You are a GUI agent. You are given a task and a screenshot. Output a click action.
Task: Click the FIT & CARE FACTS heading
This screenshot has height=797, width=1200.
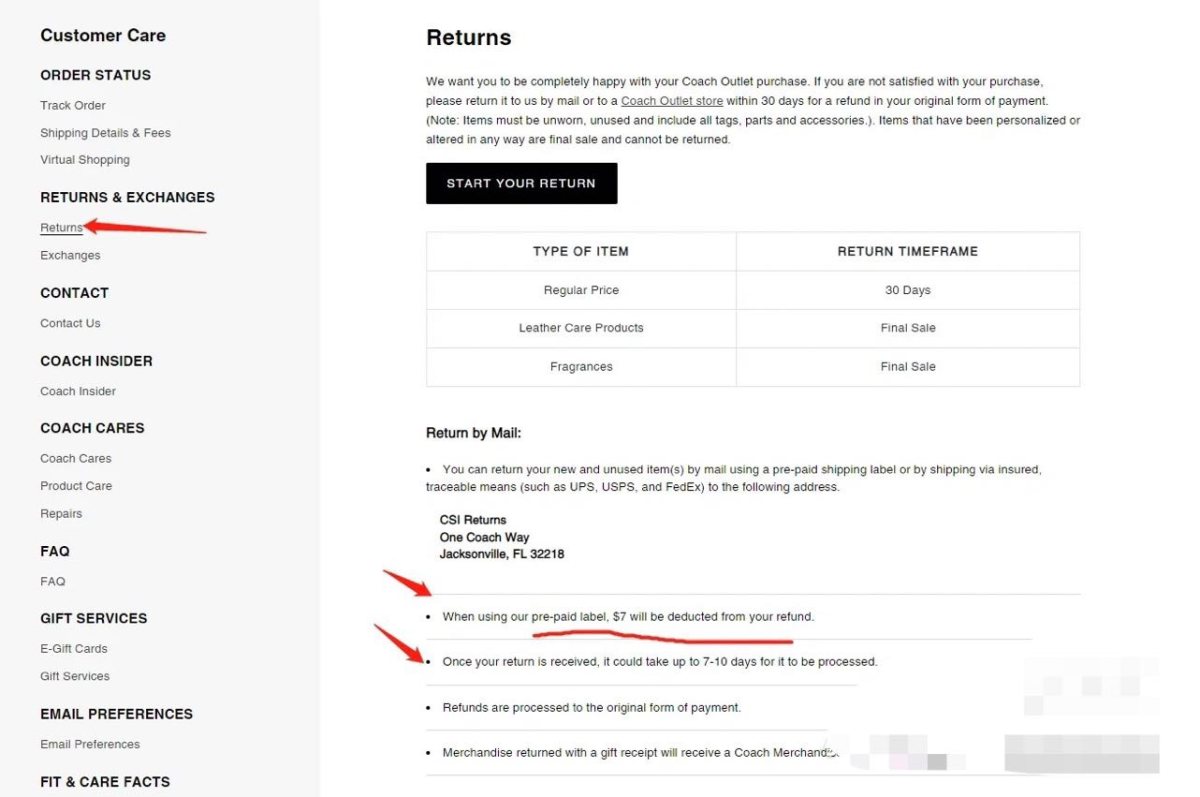pos(105,782)
